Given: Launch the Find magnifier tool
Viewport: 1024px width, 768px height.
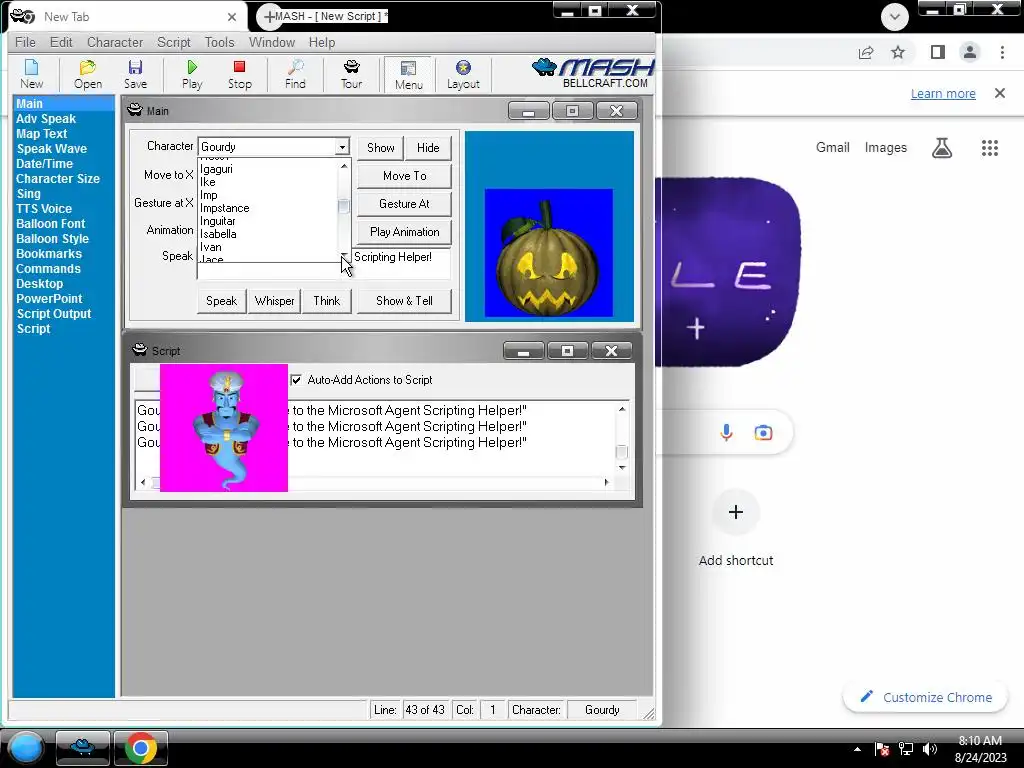Looking at the screenshot, I should [295, 74].
